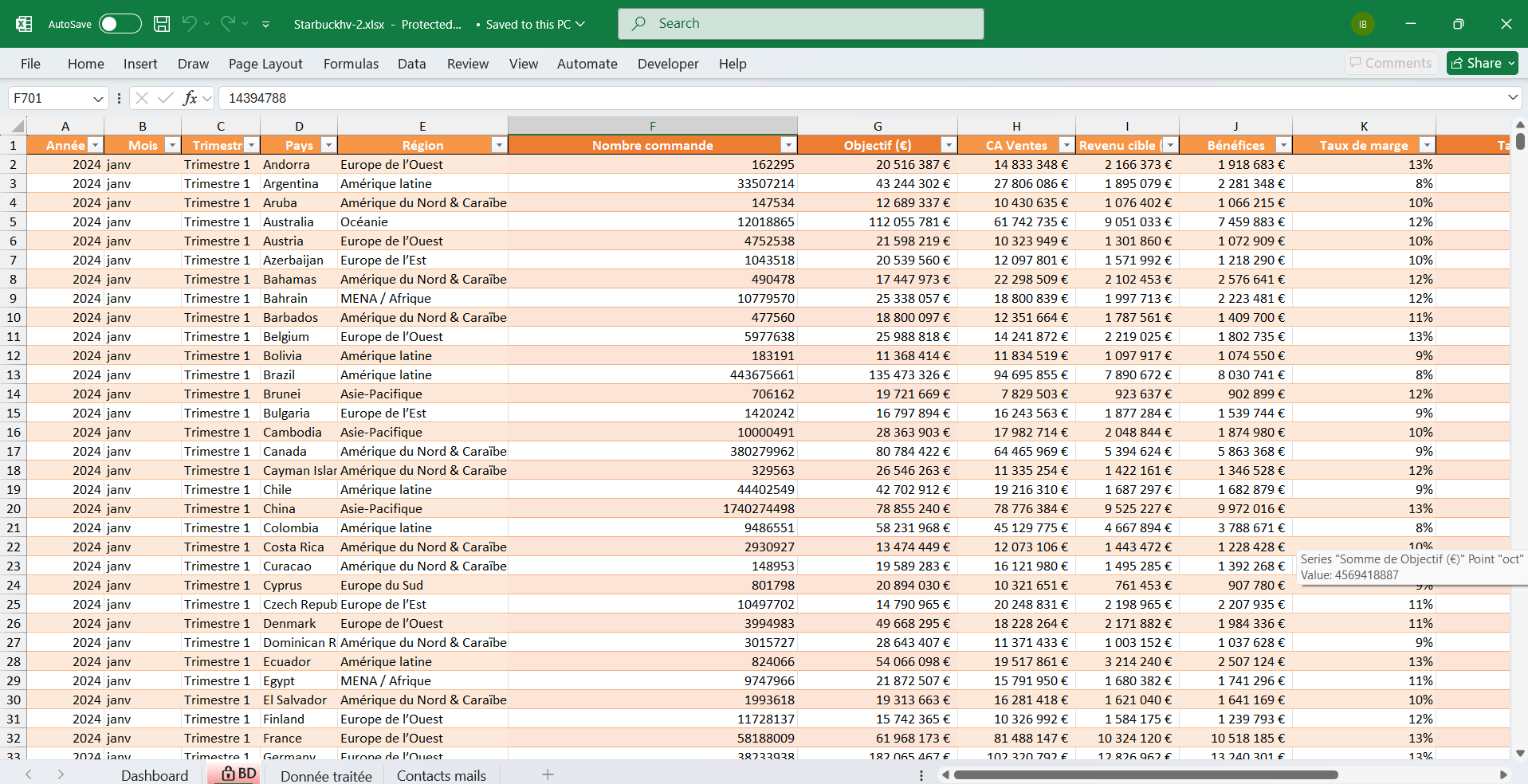Click the Select All corner triangle
This screenshot has height=784, width=1528.
pos(17,127)
